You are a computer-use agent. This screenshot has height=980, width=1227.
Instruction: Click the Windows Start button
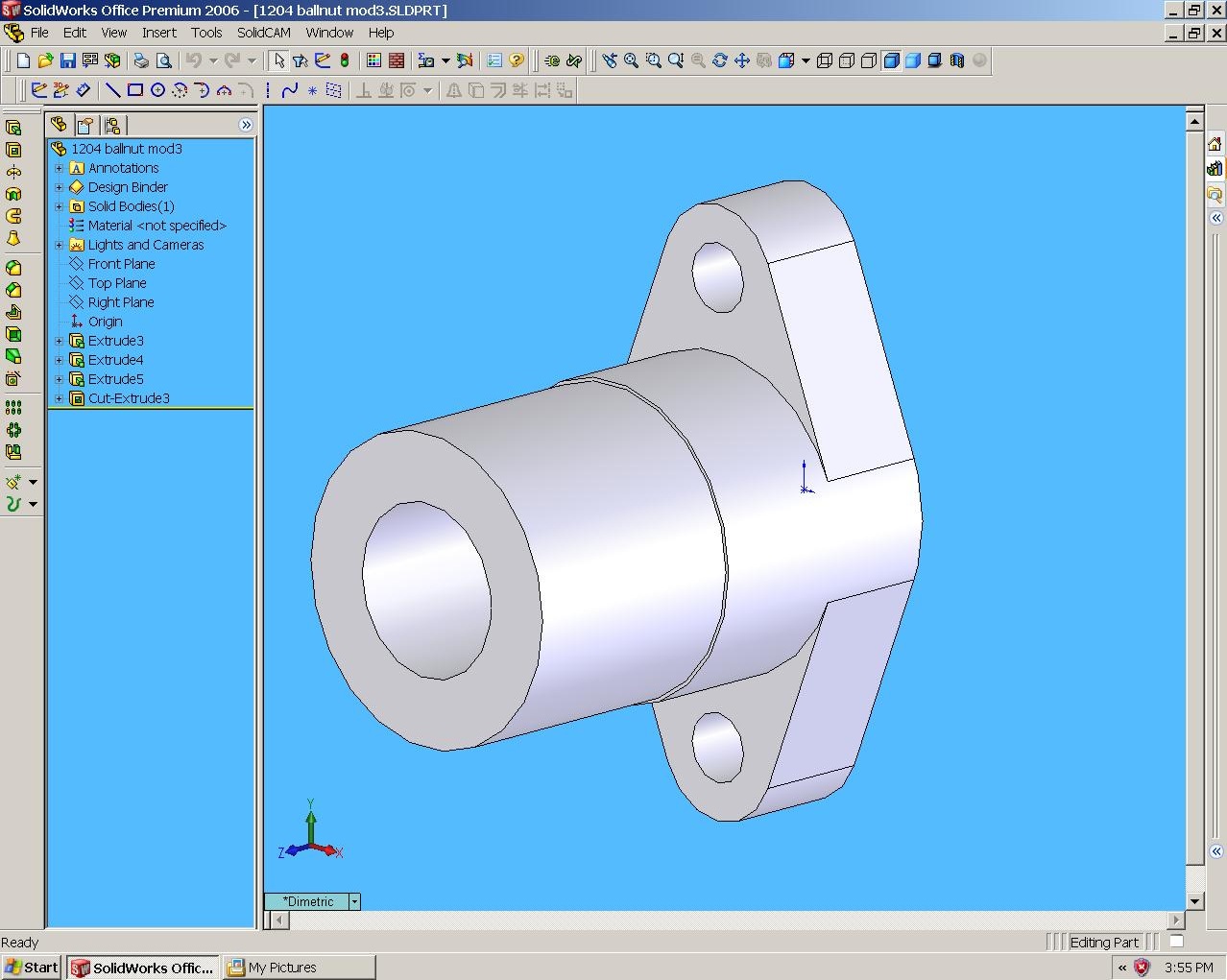click(x=32, y=968)
